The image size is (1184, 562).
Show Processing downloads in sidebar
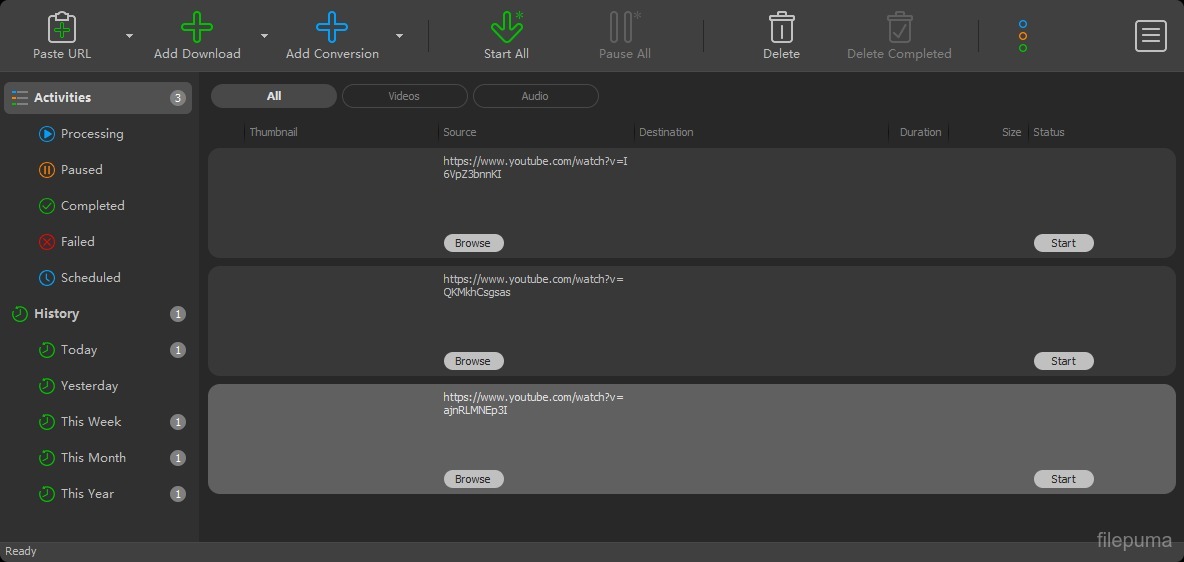coord(91,134)
